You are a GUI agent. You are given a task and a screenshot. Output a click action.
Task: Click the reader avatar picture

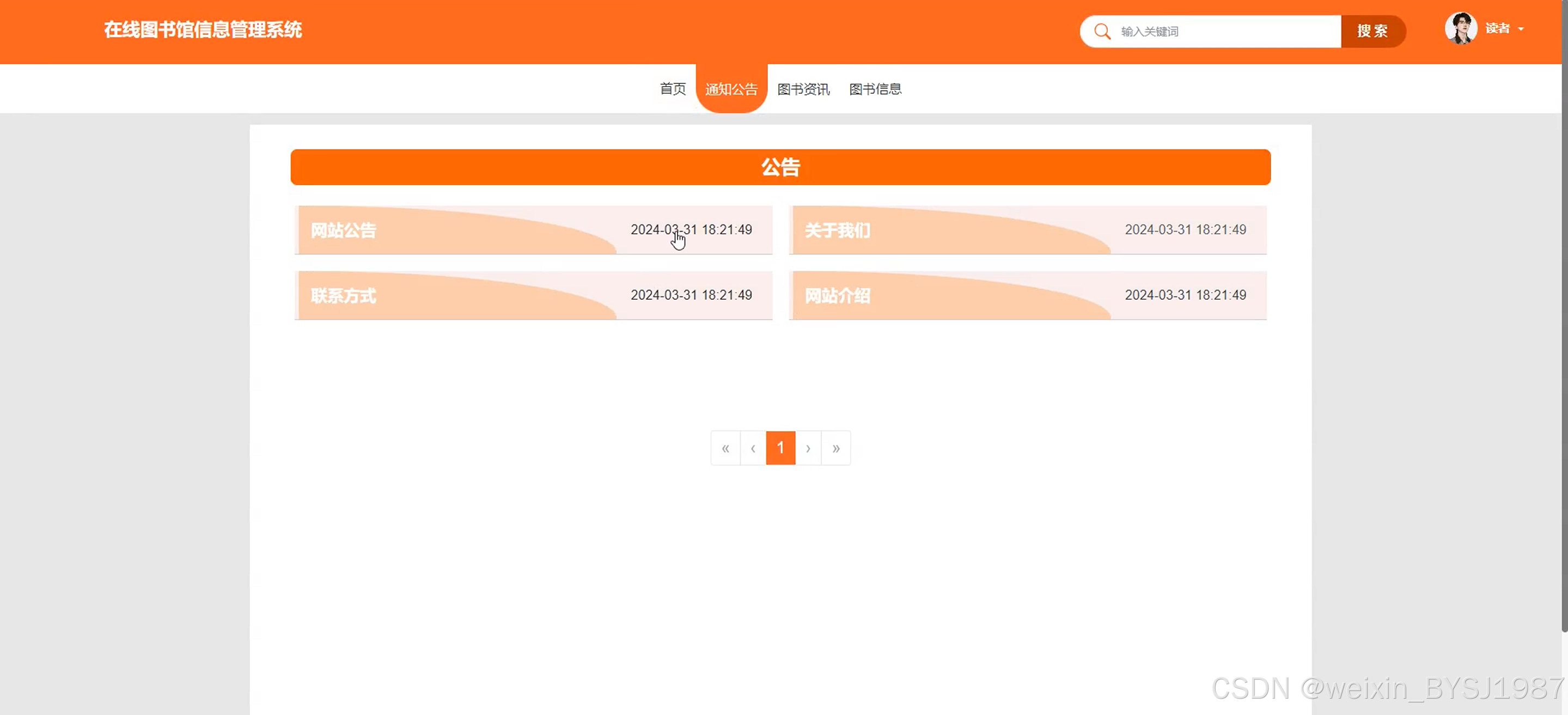pyautogui.click(x=1461, y=29)
